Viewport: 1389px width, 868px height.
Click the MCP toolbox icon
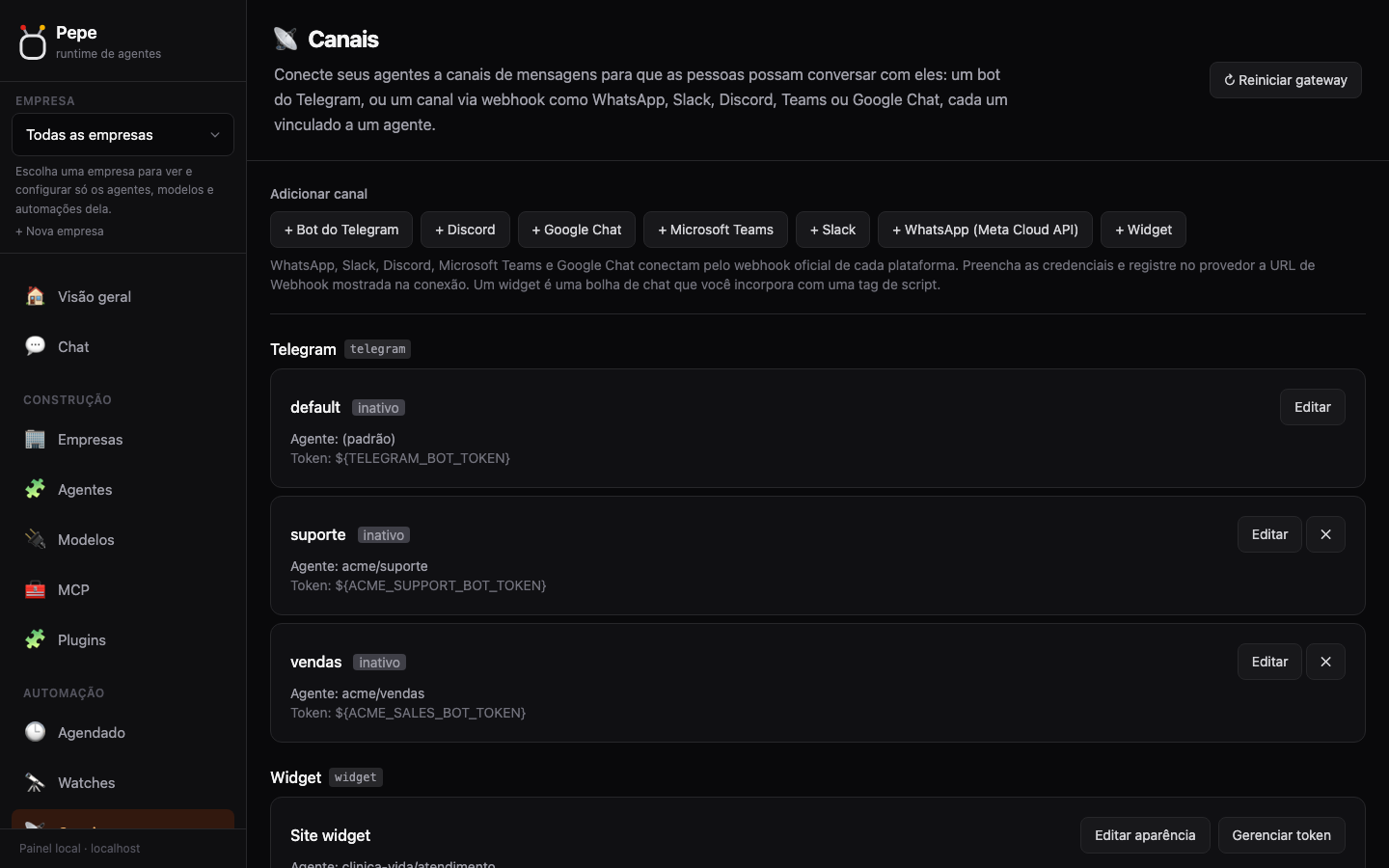[x=35, y=589]
